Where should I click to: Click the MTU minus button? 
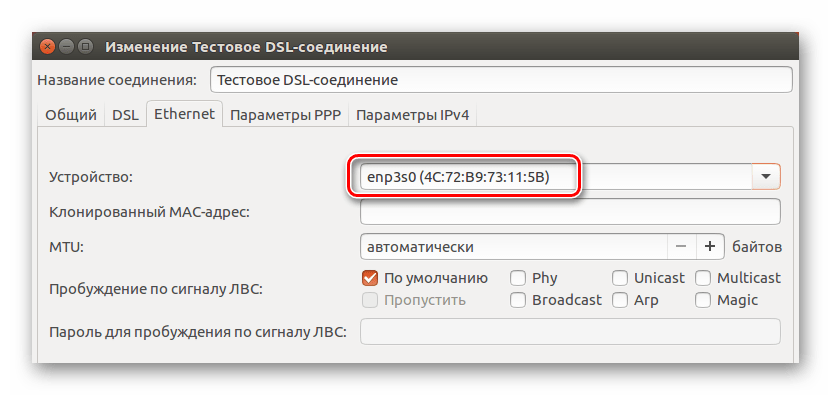coord(681,247)
